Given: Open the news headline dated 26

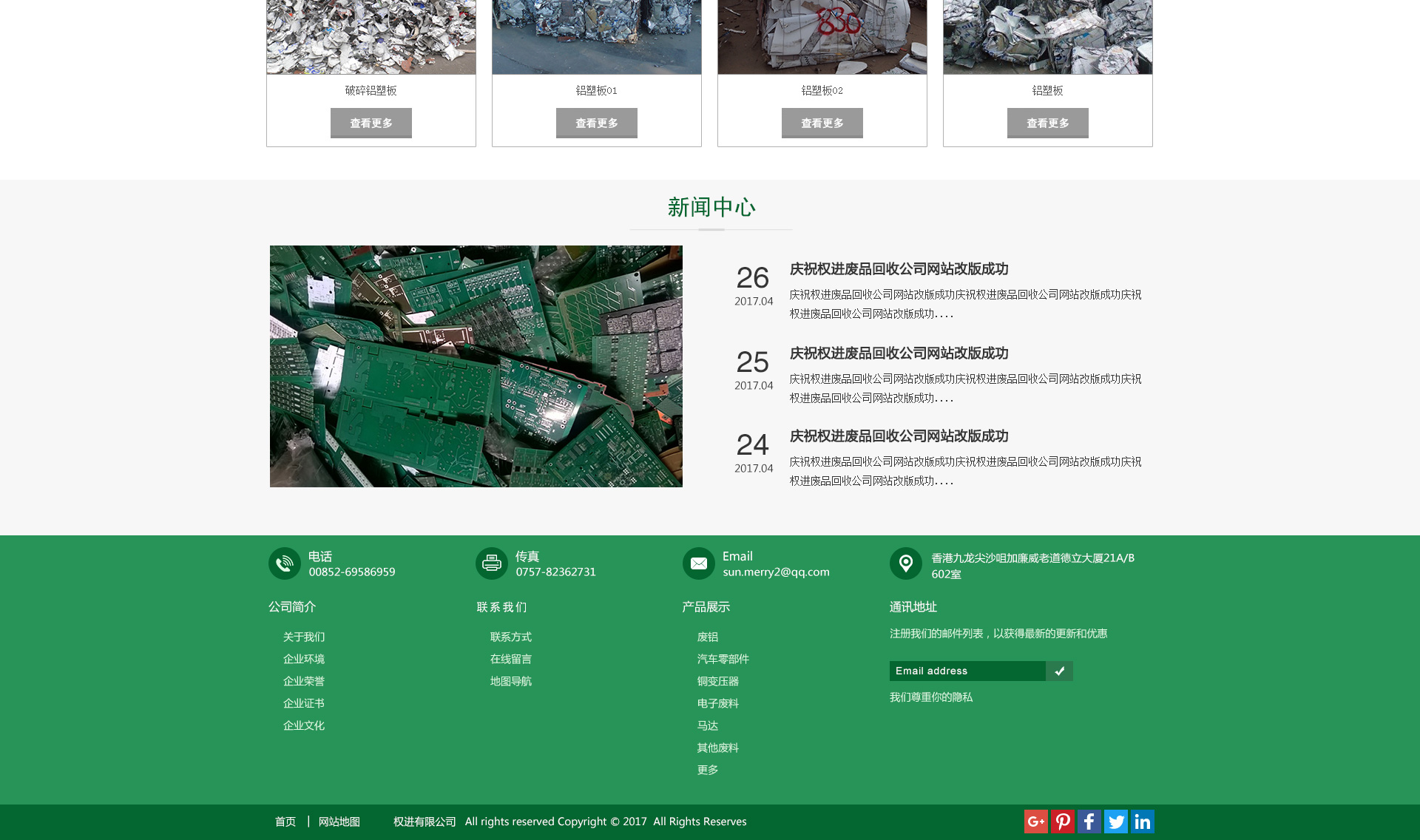Looking at the screenshot, I should (899, 269).
